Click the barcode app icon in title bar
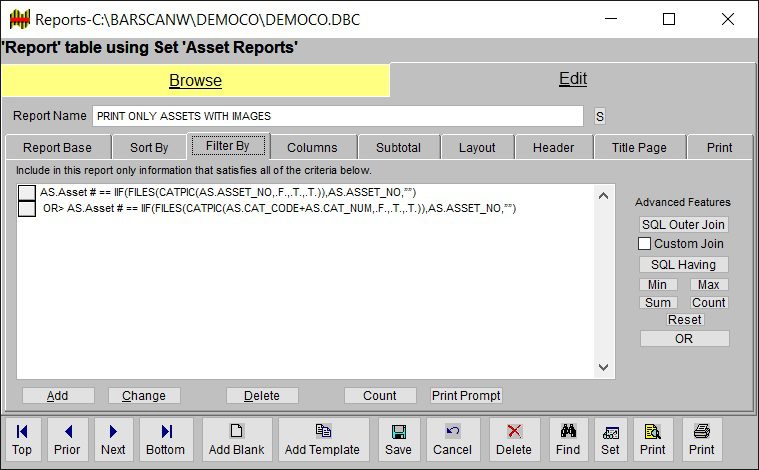This screenshot has width=759, height=470. 20,19
